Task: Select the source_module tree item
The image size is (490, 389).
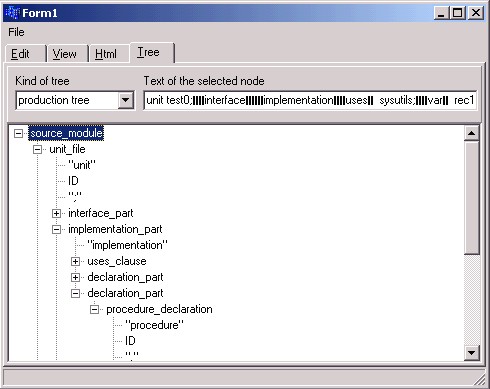Action: 66,133
